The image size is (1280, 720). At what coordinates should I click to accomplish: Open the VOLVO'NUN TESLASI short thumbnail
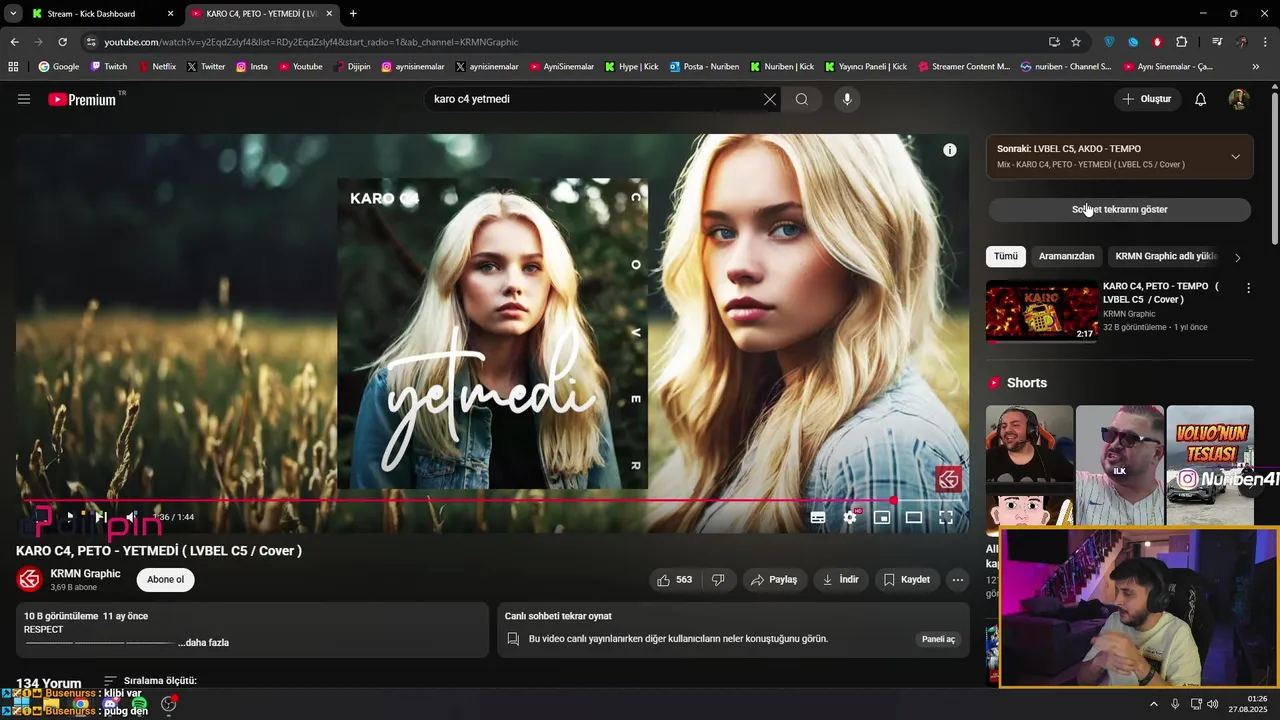pyautogui.click(x=1210, y=465)
